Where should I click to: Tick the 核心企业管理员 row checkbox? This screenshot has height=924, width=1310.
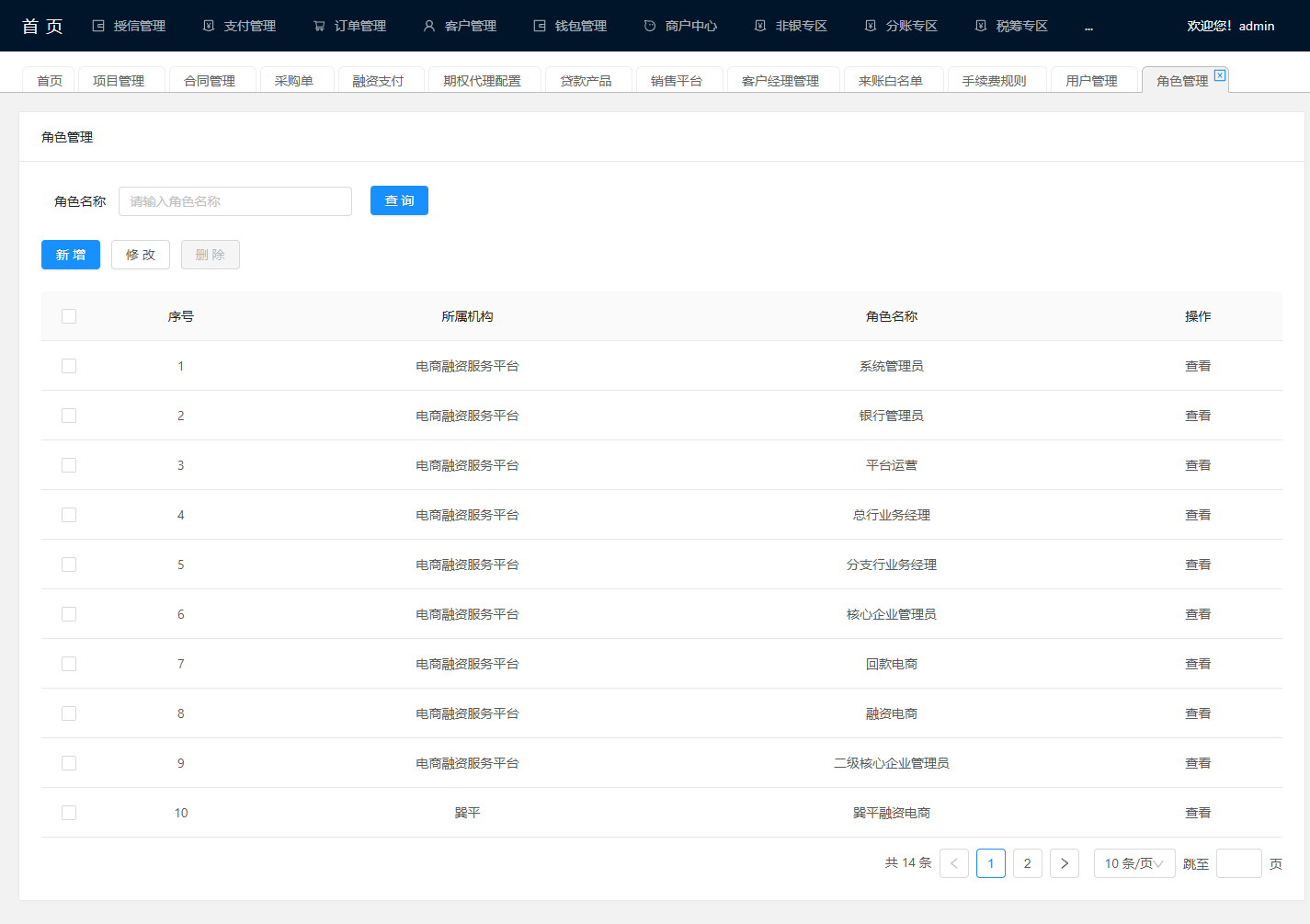pyautogui.click(x=69, y=614)
